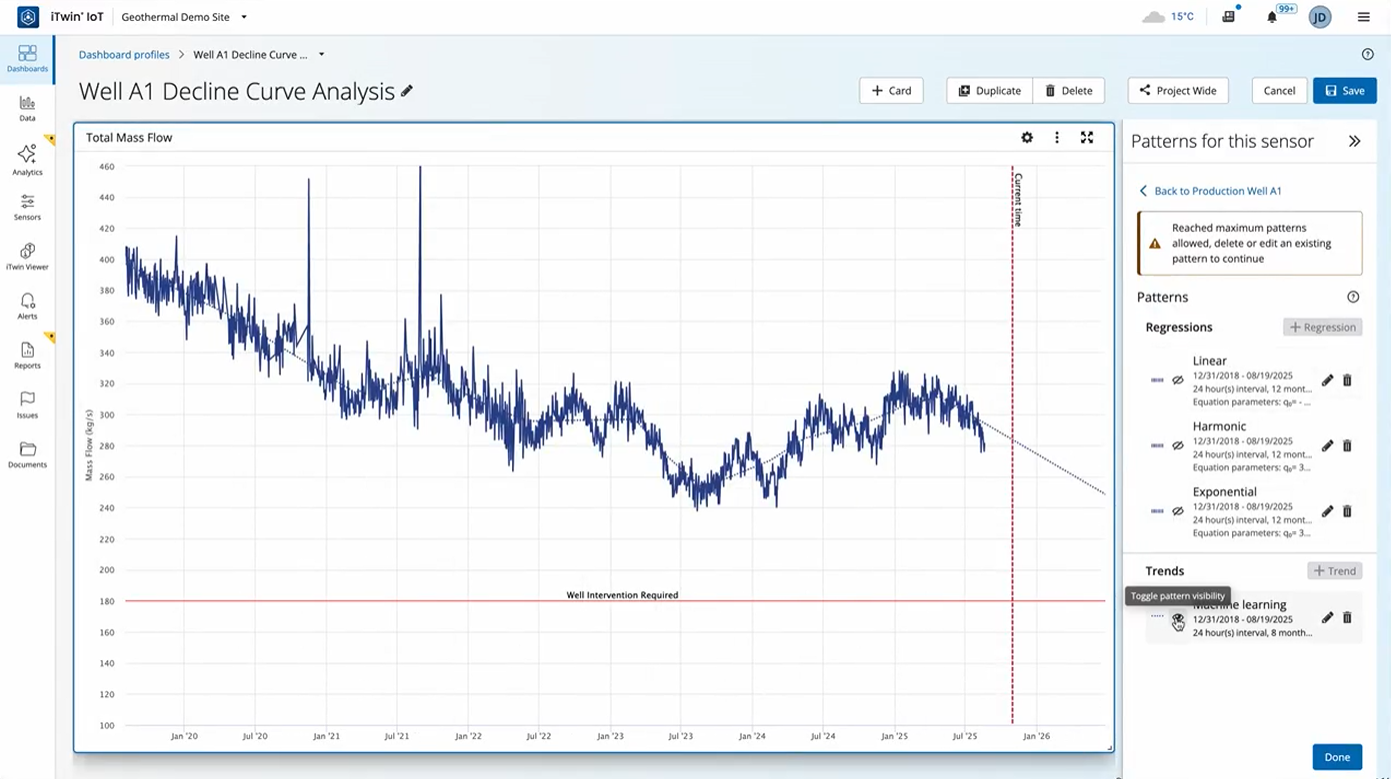Open the Documents sidebar section
The image size is (1391, 779).
coord(27,455)
